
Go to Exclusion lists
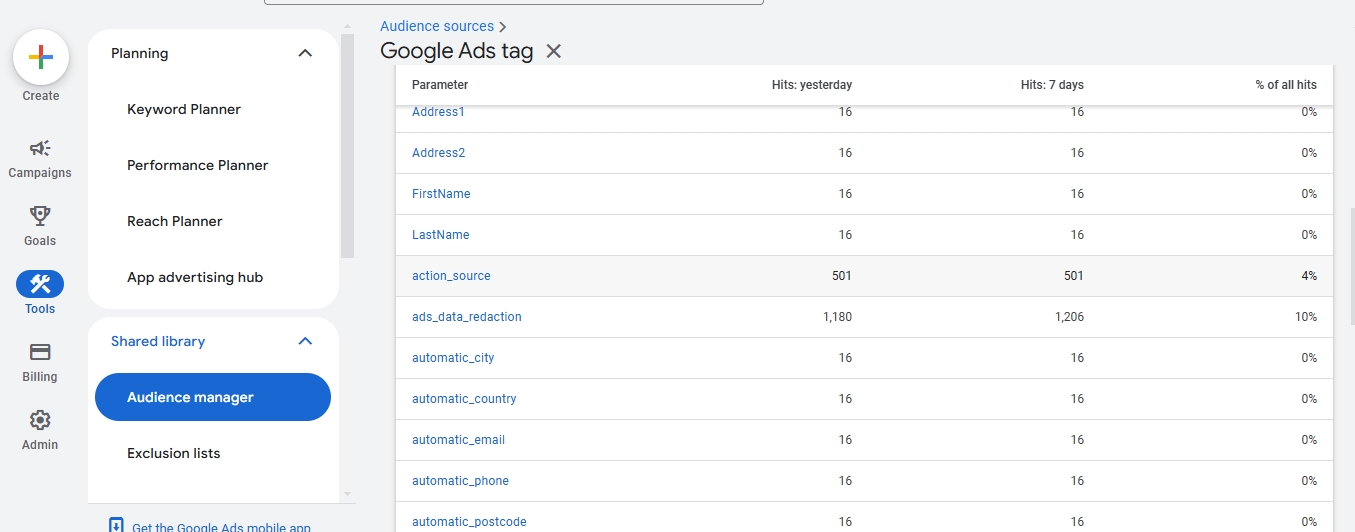coord(174,453)
